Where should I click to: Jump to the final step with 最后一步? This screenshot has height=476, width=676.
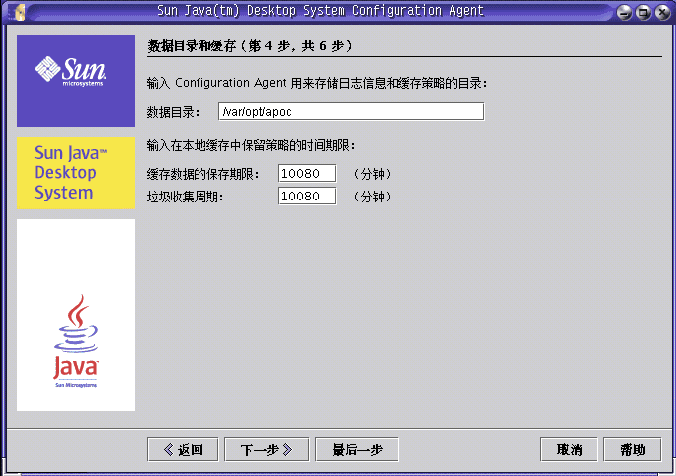tap(357, 450)
